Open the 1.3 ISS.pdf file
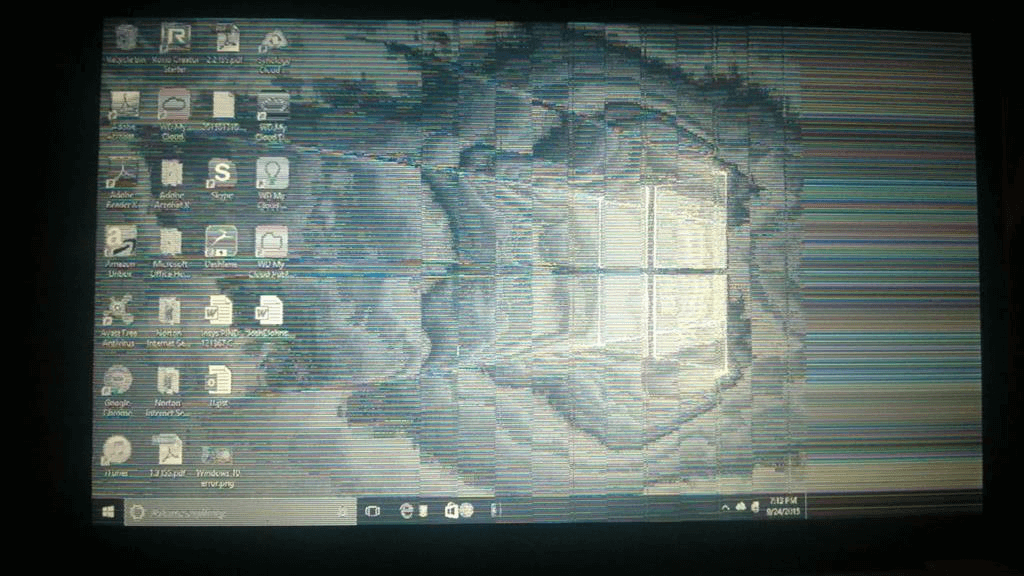This screenshot has height=576, width=1024. pyautogui.click(x=167, y=456)
